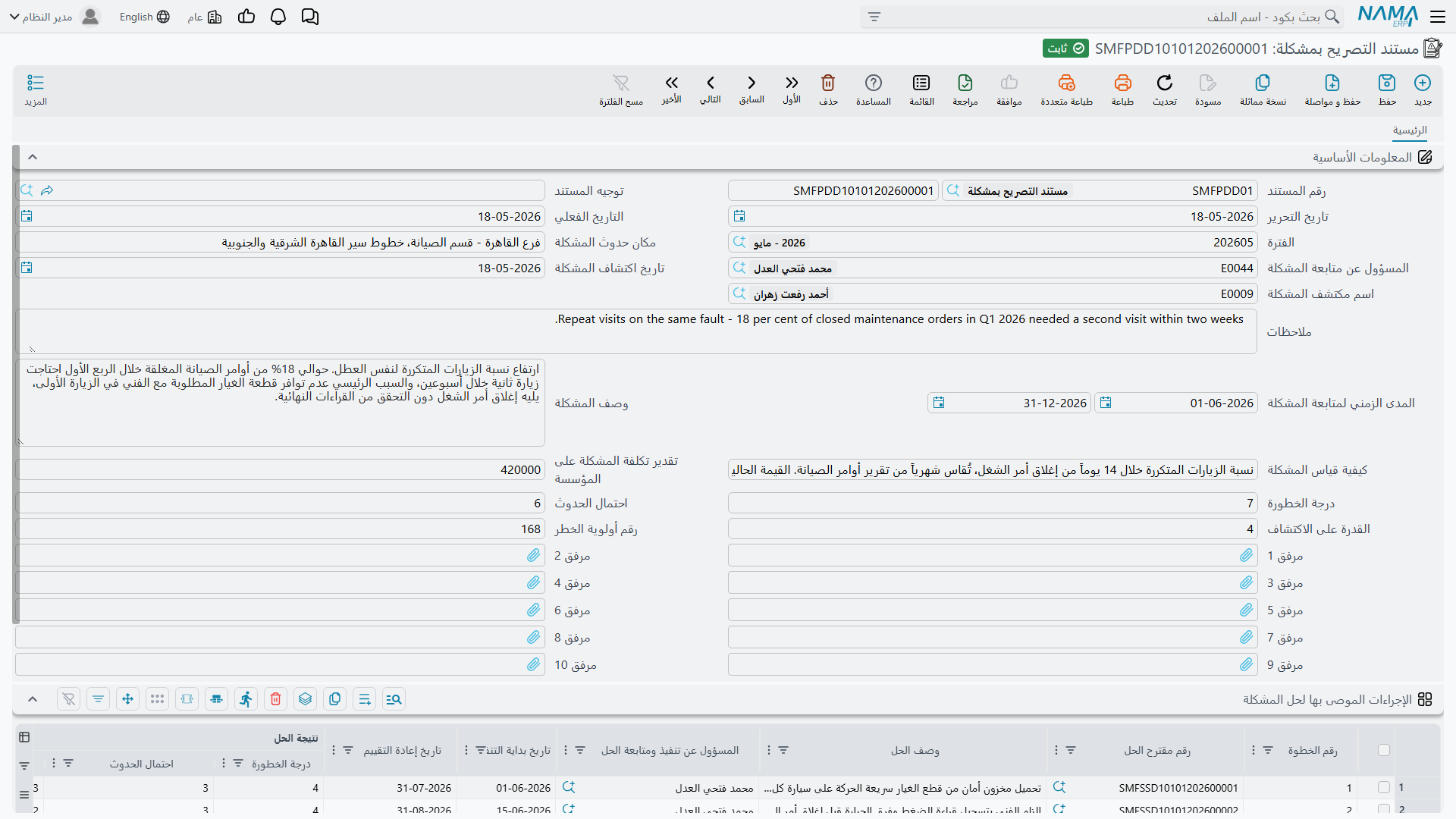Check the checkbox of grid row 1
This screenshot has height=819, width=1456.
tap(1384, 788)
